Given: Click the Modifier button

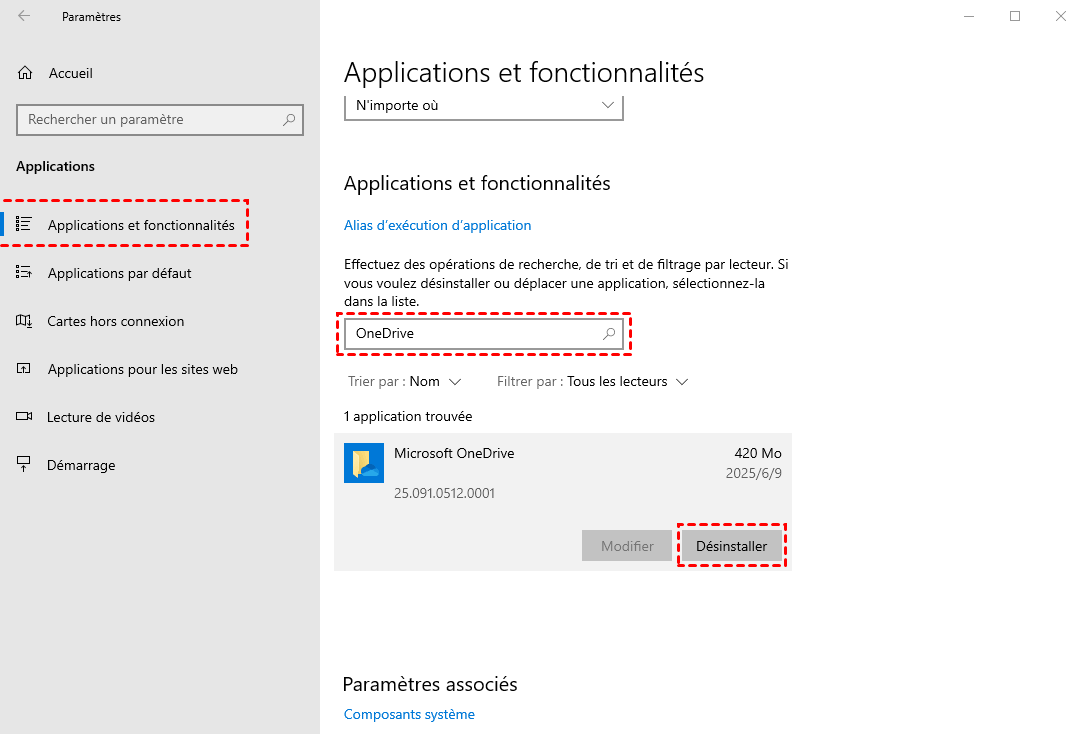Looking at the screenshot, I should pos(627,546).
